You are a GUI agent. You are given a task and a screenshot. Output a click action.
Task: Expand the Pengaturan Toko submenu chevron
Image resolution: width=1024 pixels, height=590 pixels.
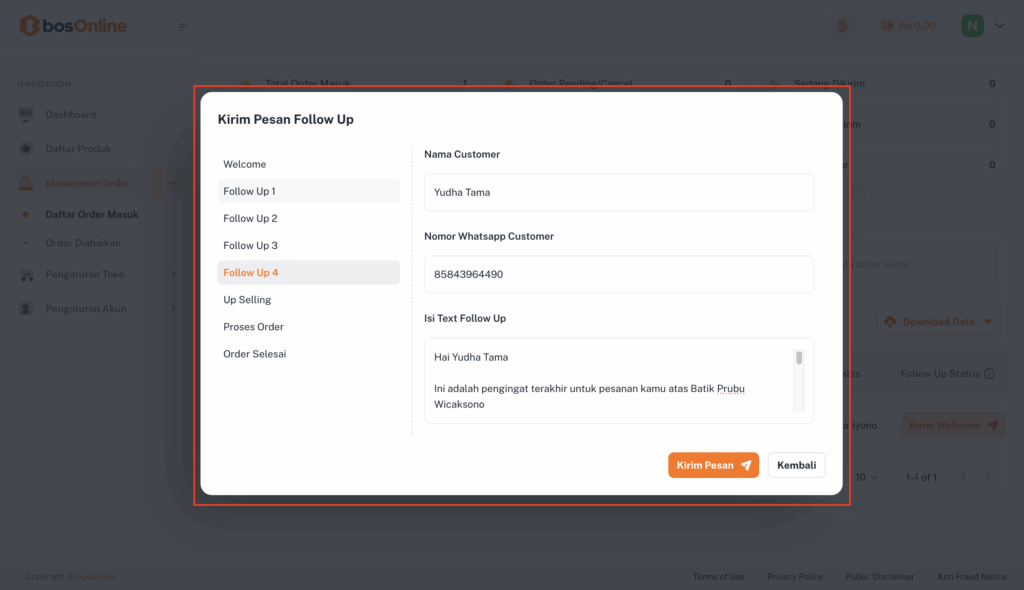[x=173, y=275]
